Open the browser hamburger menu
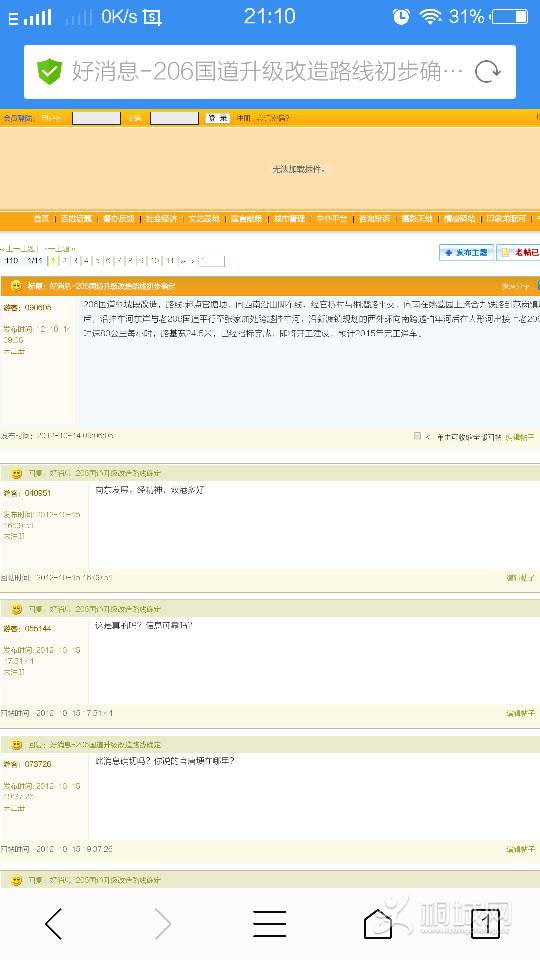The height and width of the screenshot is (960, 540). pyautogui.click(x=269, y=923)
